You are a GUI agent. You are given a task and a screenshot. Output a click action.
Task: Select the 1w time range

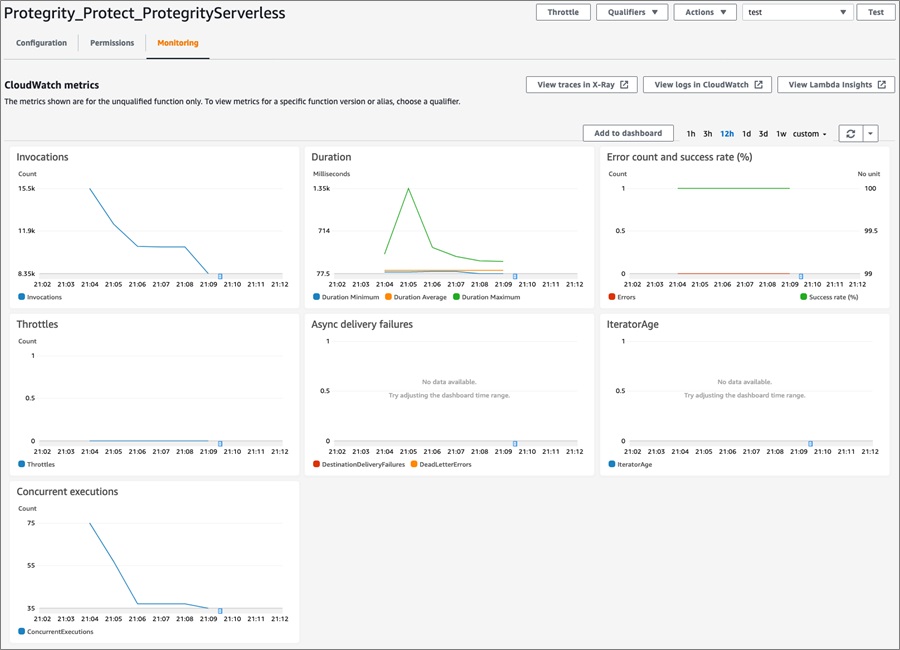pos(781,134)
